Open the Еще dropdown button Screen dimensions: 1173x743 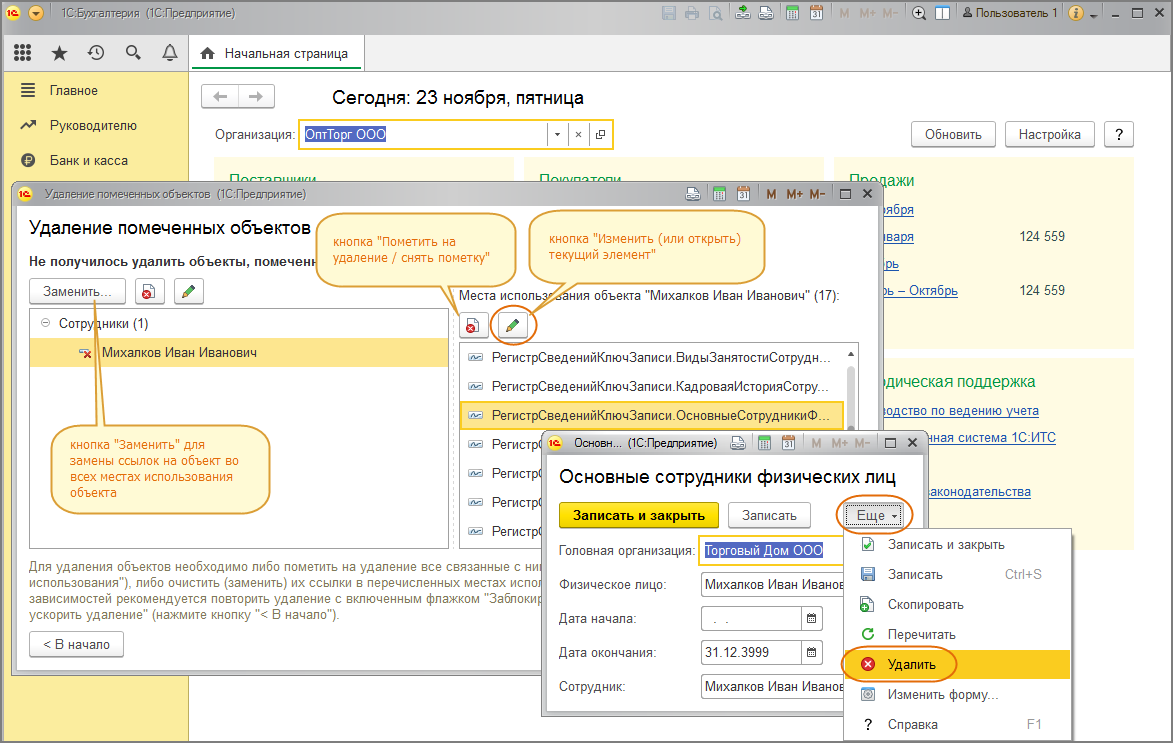[875, 515]
